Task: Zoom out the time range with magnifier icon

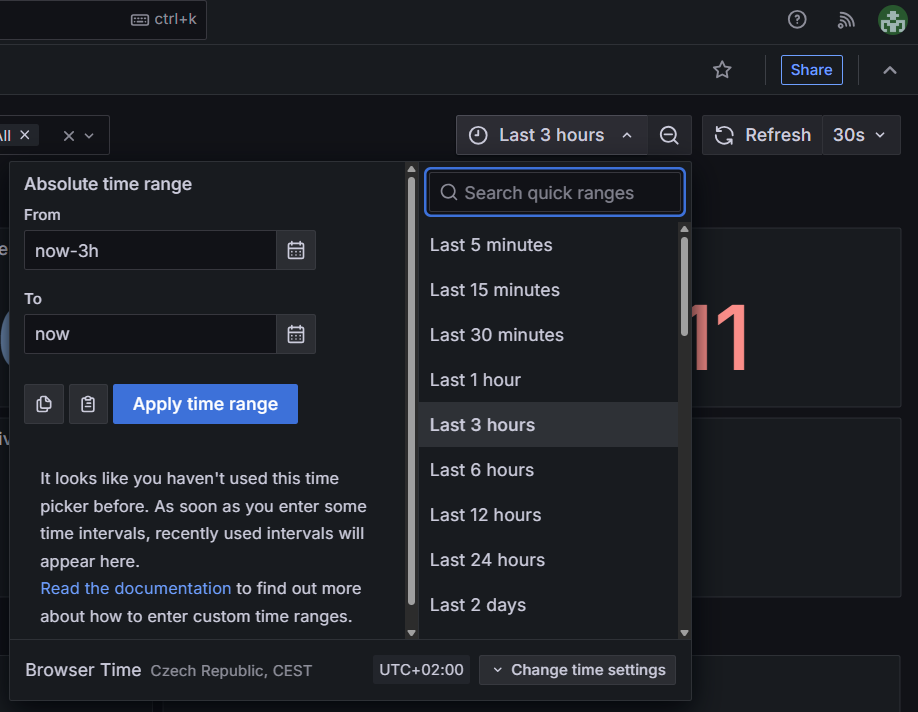Action: click(669, 134)
